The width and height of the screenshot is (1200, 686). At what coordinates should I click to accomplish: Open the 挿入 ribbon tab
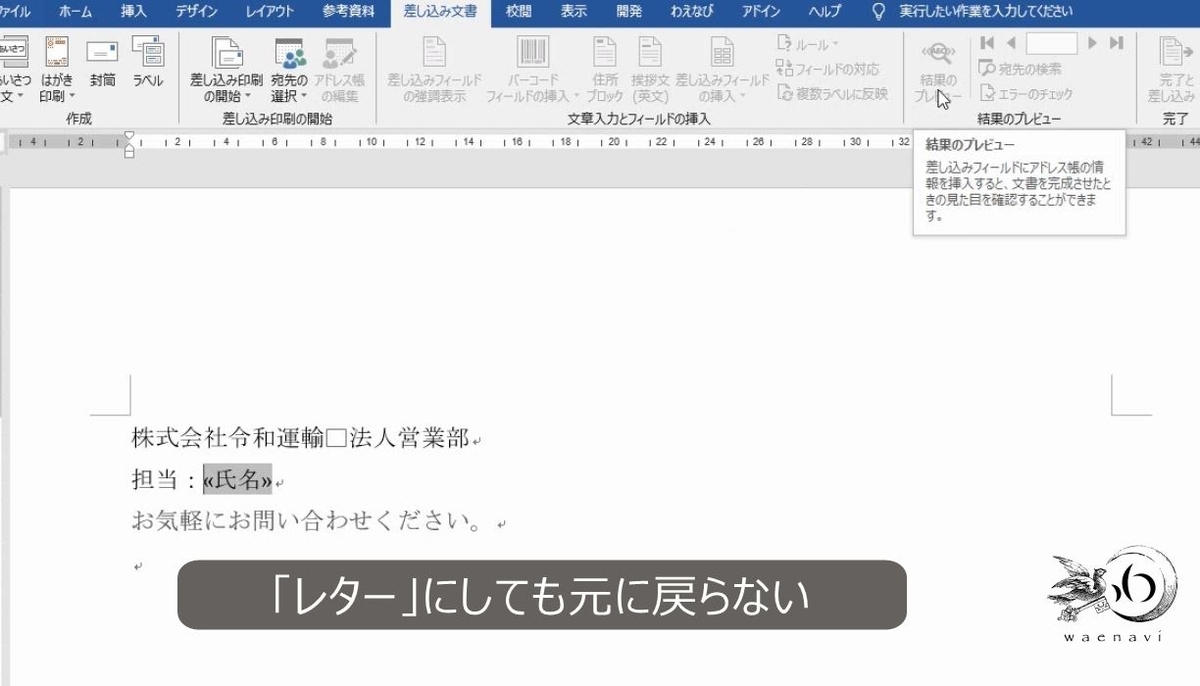tap(133, 12)
